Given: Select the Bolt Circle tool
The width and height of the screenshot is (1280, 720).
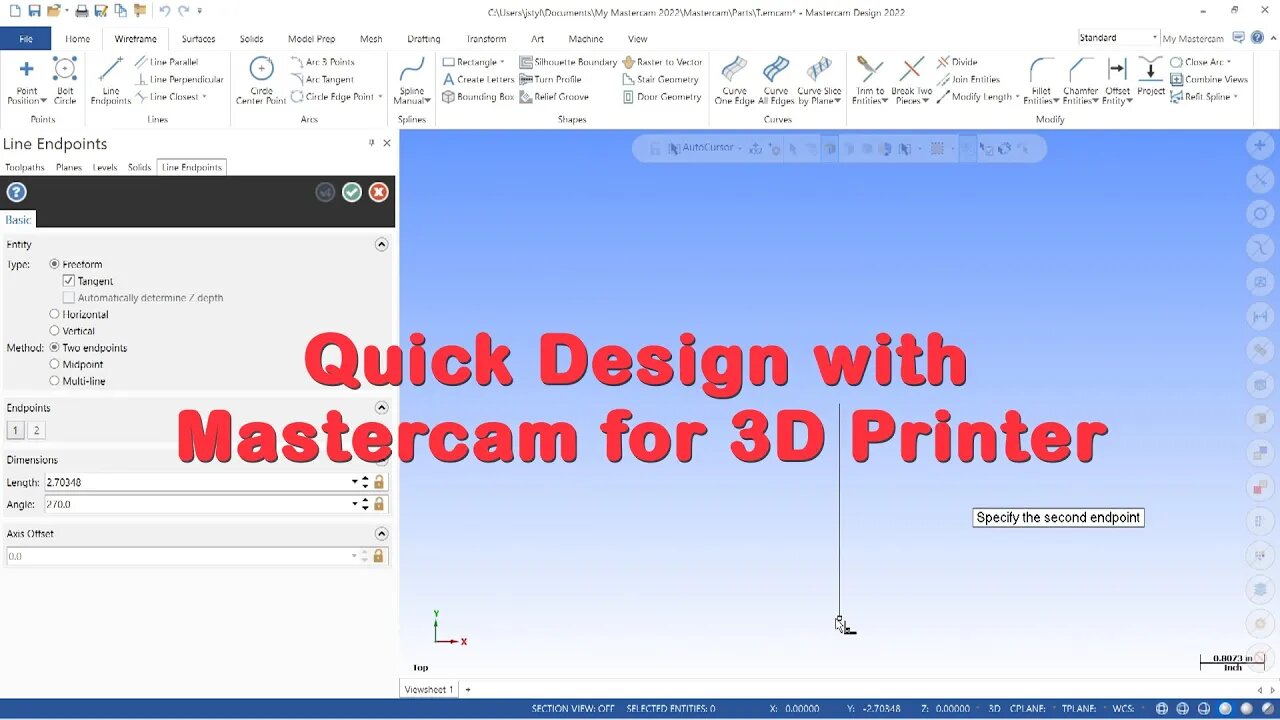Looking at the screenshot, I should [65, 80].
